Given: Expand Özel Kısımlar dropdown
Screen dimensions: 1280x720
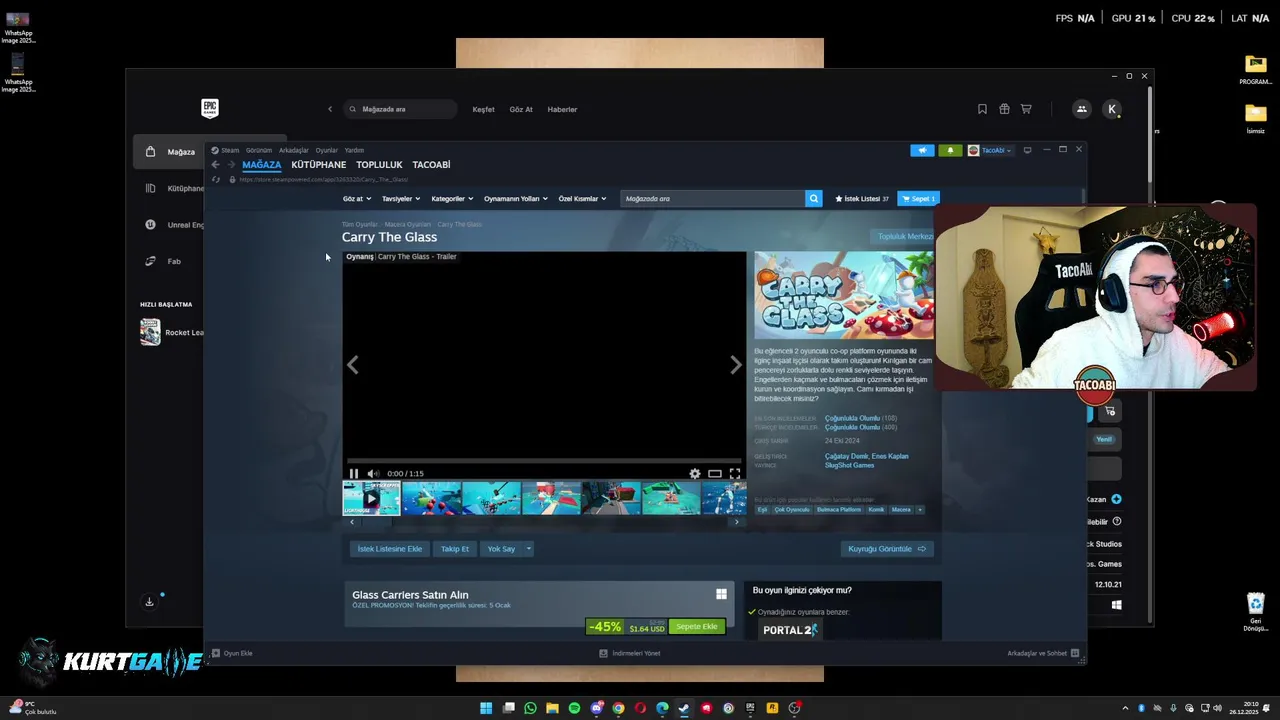Looking at the screenshot, I should (582, 199).
